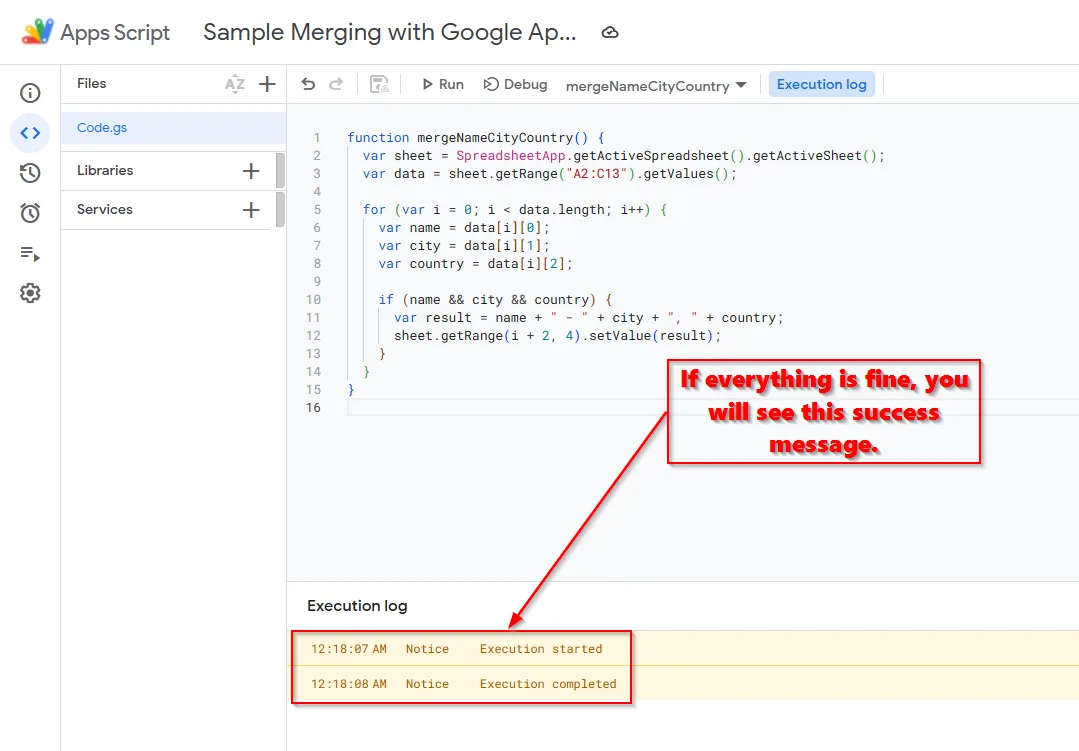
Task: Select the Editor code icon in sidebar
Action: (x=30, y=133)
